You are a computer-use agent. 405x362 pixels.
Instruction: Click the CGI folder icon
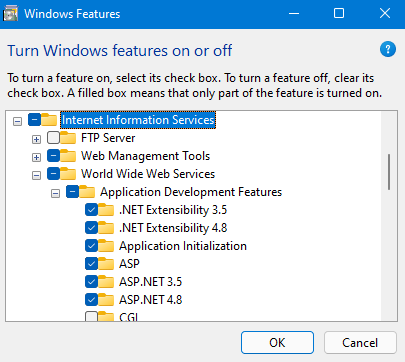(x=106, y=316)
